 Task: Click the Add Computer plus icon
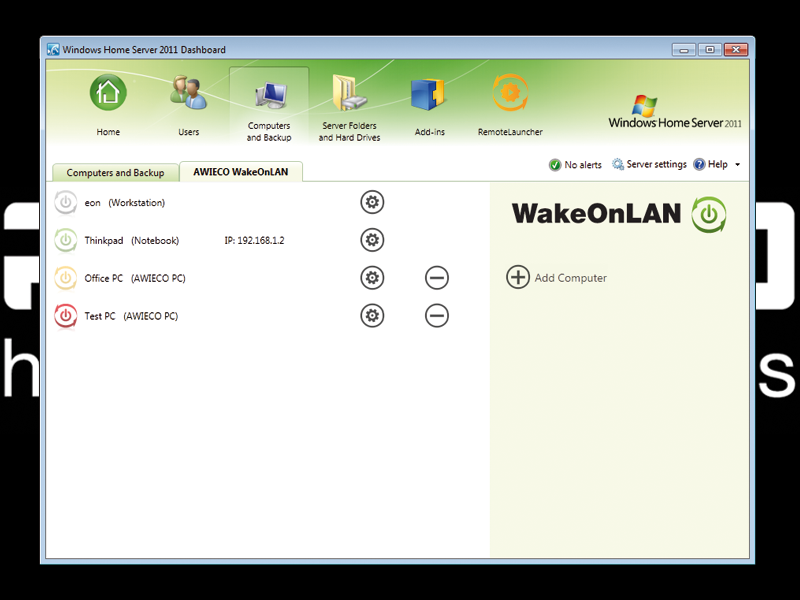pyautogui.click(x=518, y=277)
